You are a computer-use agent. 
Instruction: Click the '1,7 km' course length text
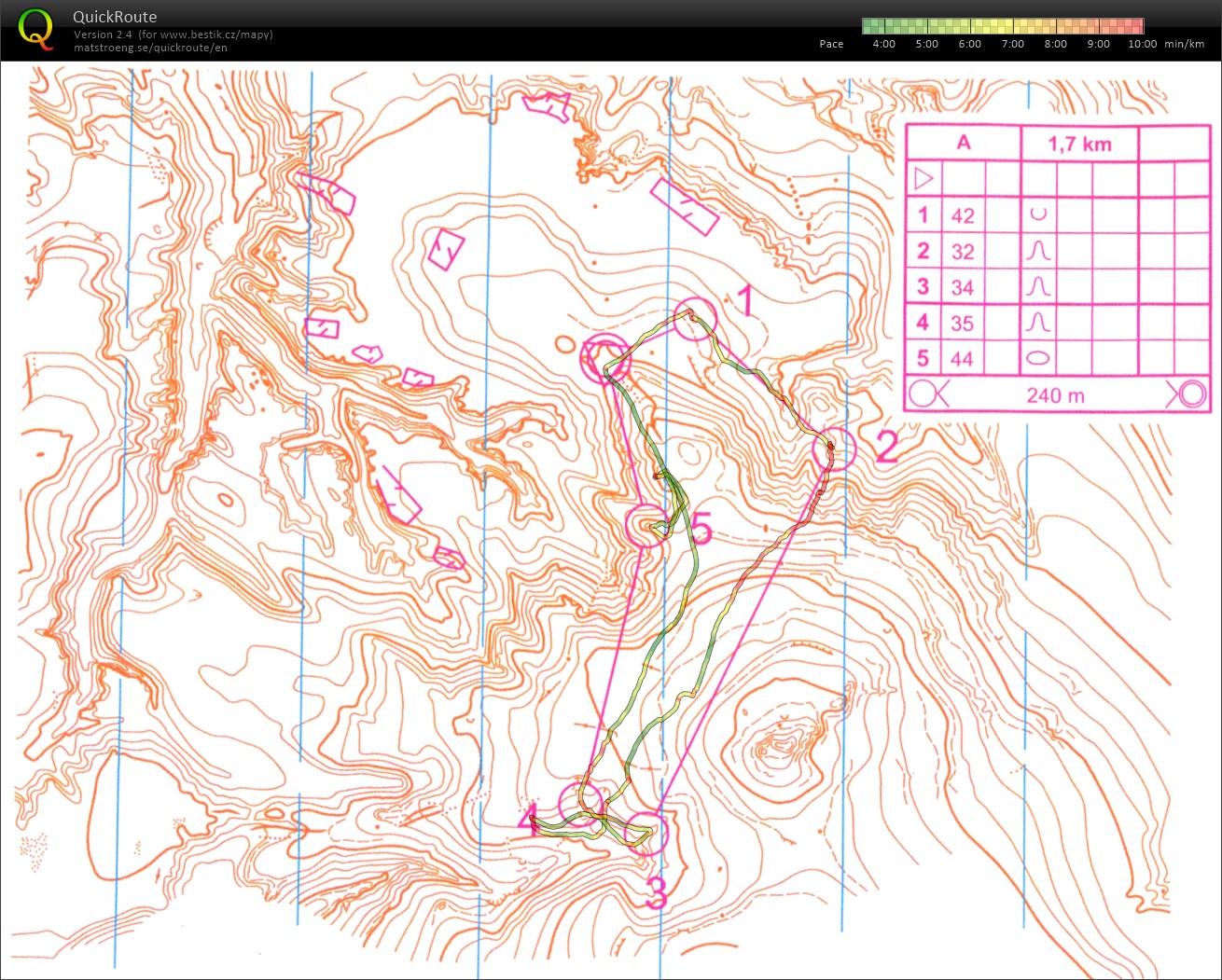(1079, 144)
